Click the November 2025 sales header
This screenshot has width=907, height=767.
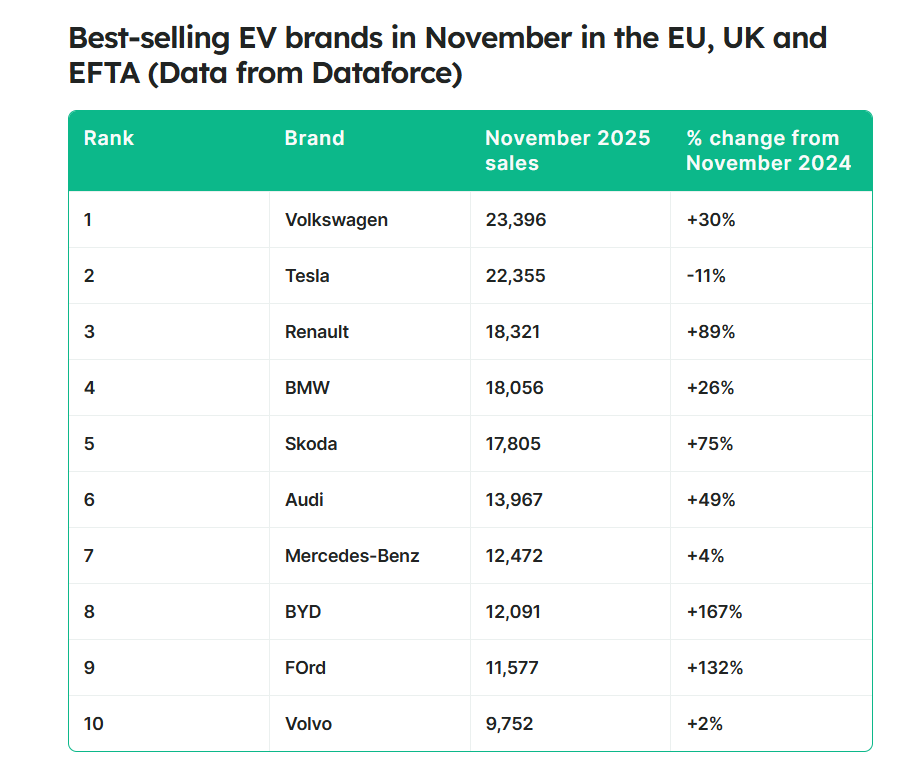[567, 150]
